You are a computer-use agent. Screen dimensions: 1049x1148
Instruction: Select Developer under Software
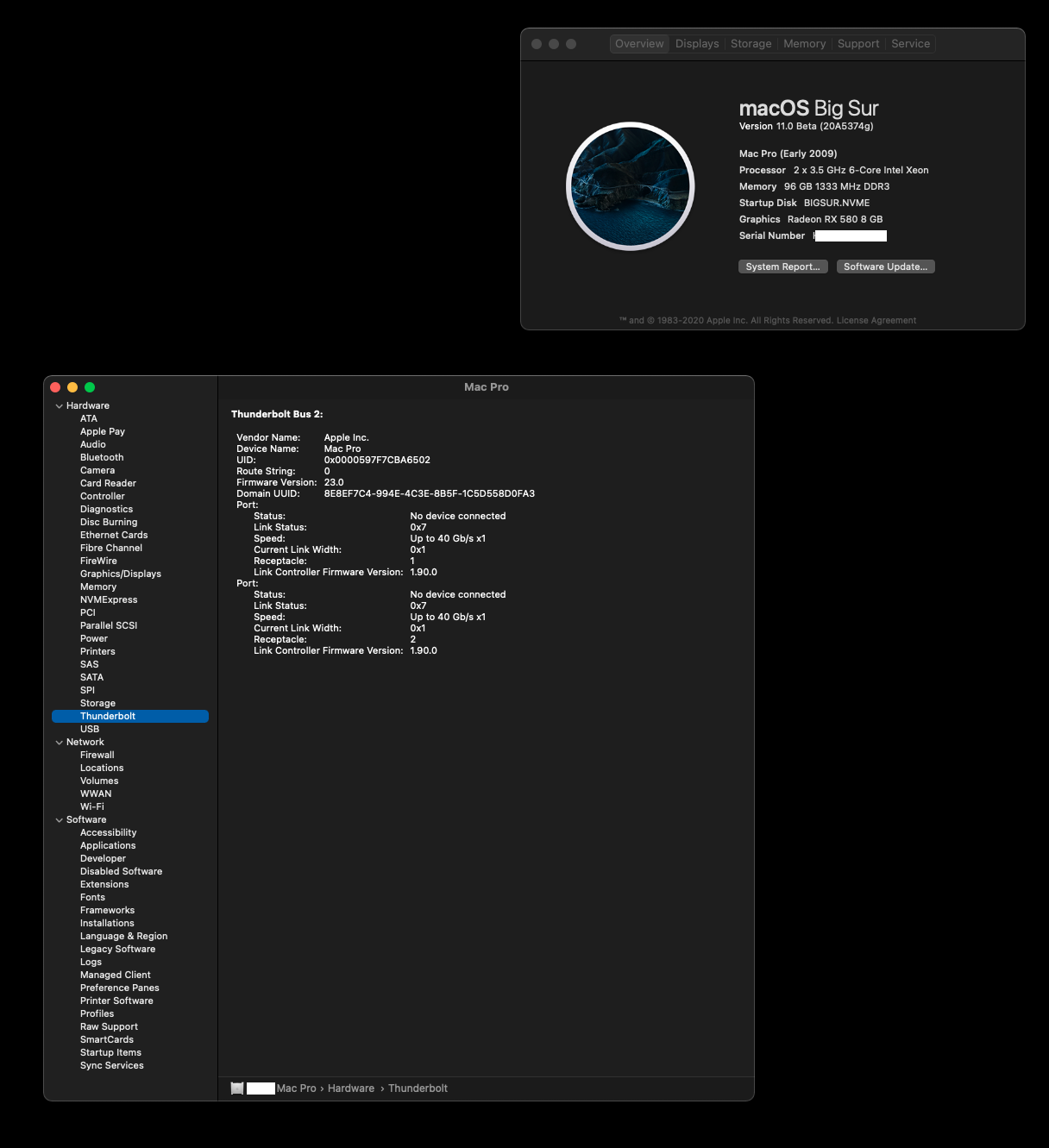pyautogui.click(x=103, y=859)
